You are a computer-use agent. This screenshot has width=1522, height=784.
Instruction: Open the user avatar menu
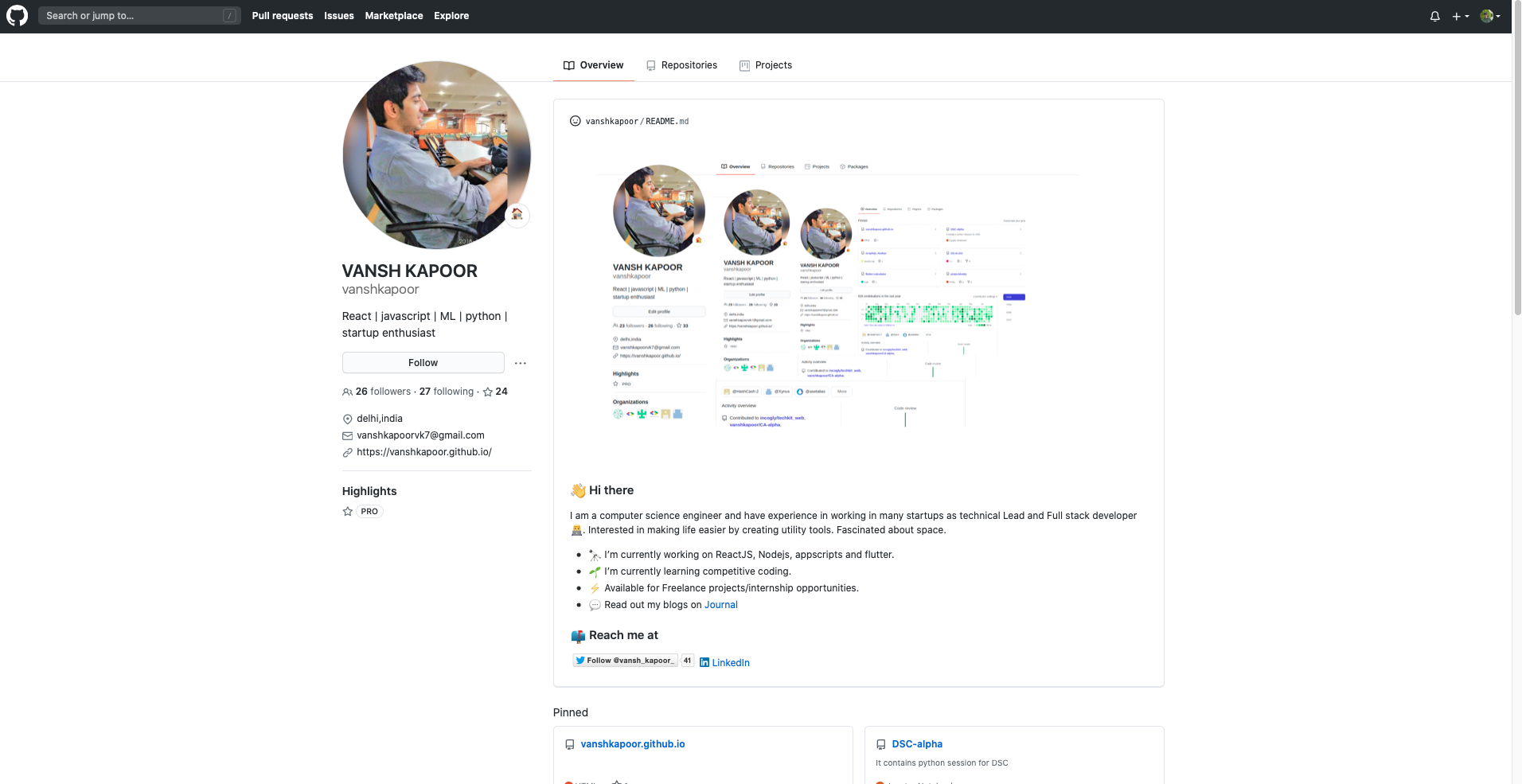coord(1489,16)
